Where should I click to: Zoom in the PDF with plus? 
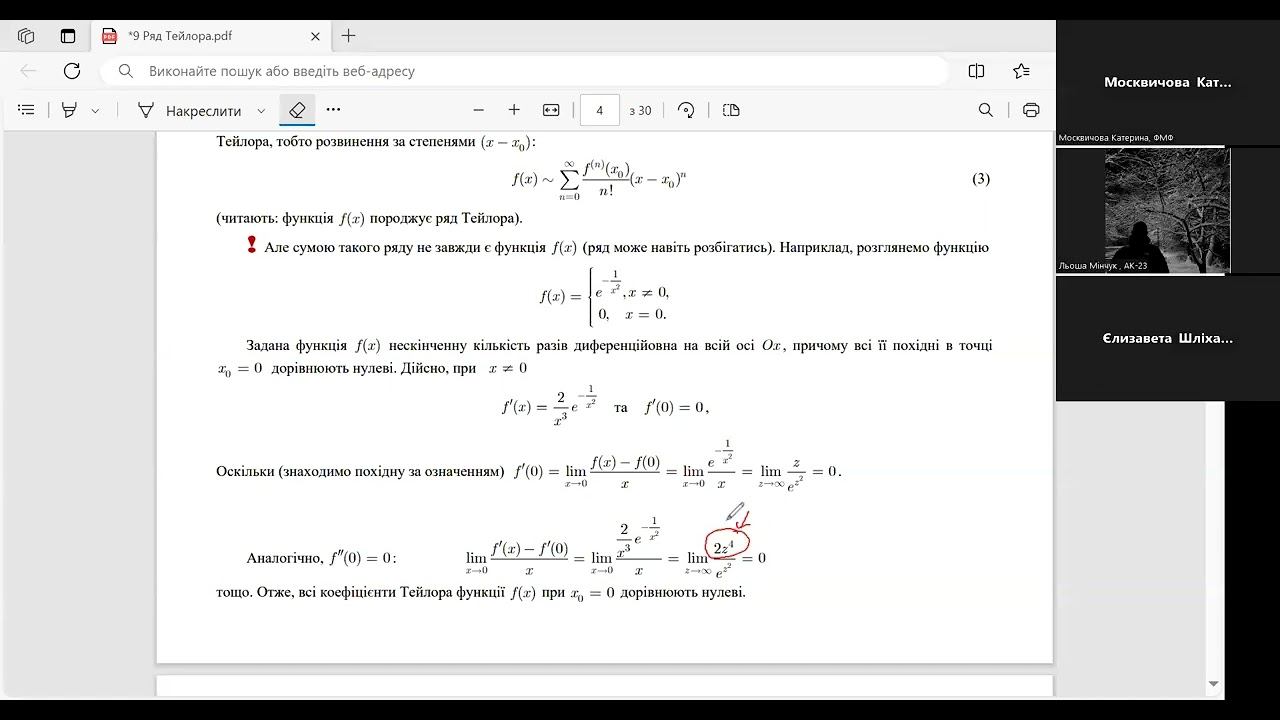tap(514, 110)
